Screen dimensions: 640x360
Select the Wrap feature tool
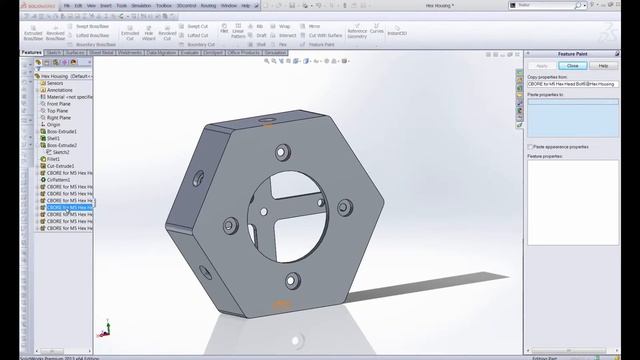pos(280,26)
